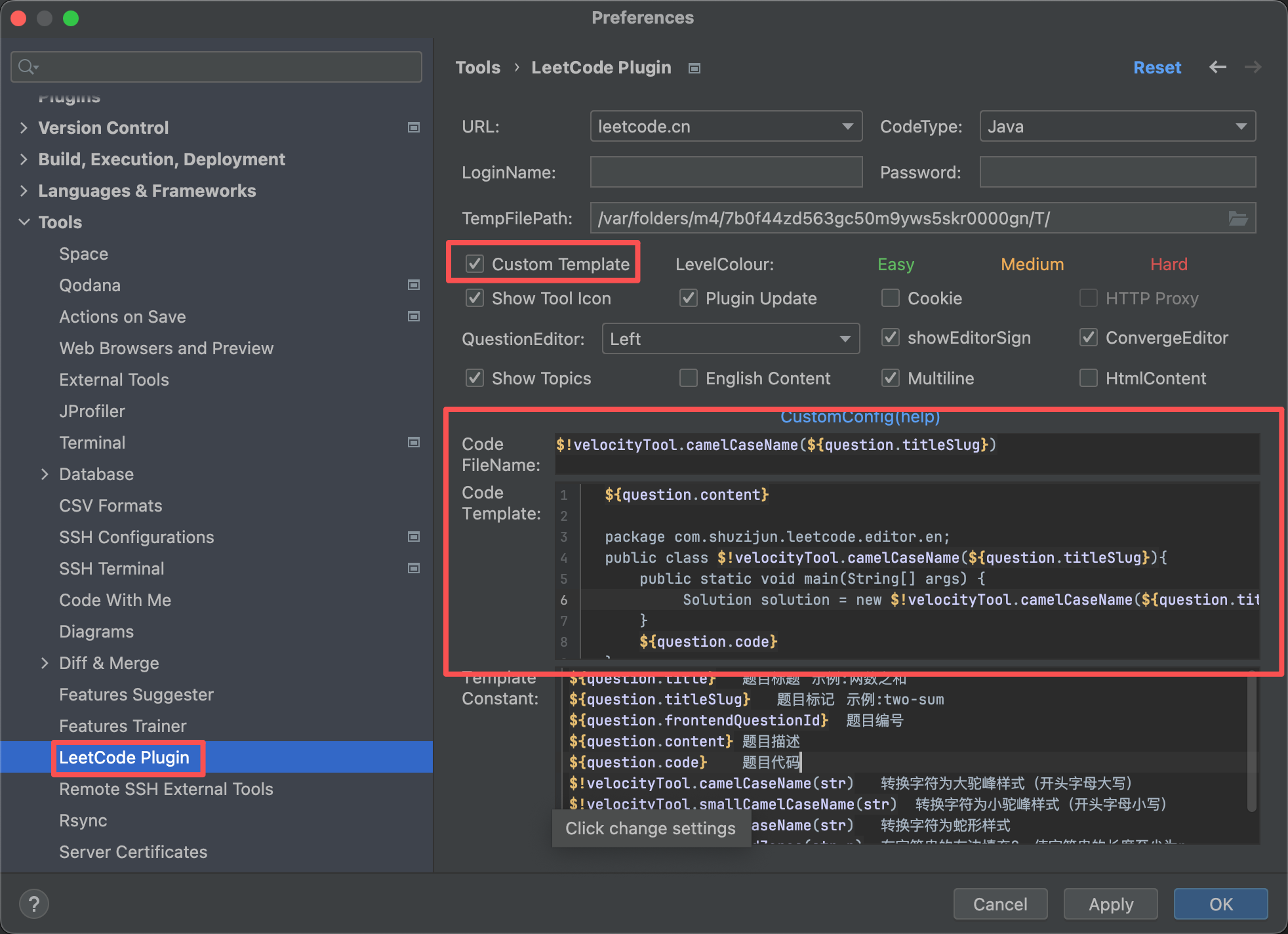The width and height of the screenshot is (1288, 934).
Task: Pick the Medium level colour
Action: point(1032,264)
